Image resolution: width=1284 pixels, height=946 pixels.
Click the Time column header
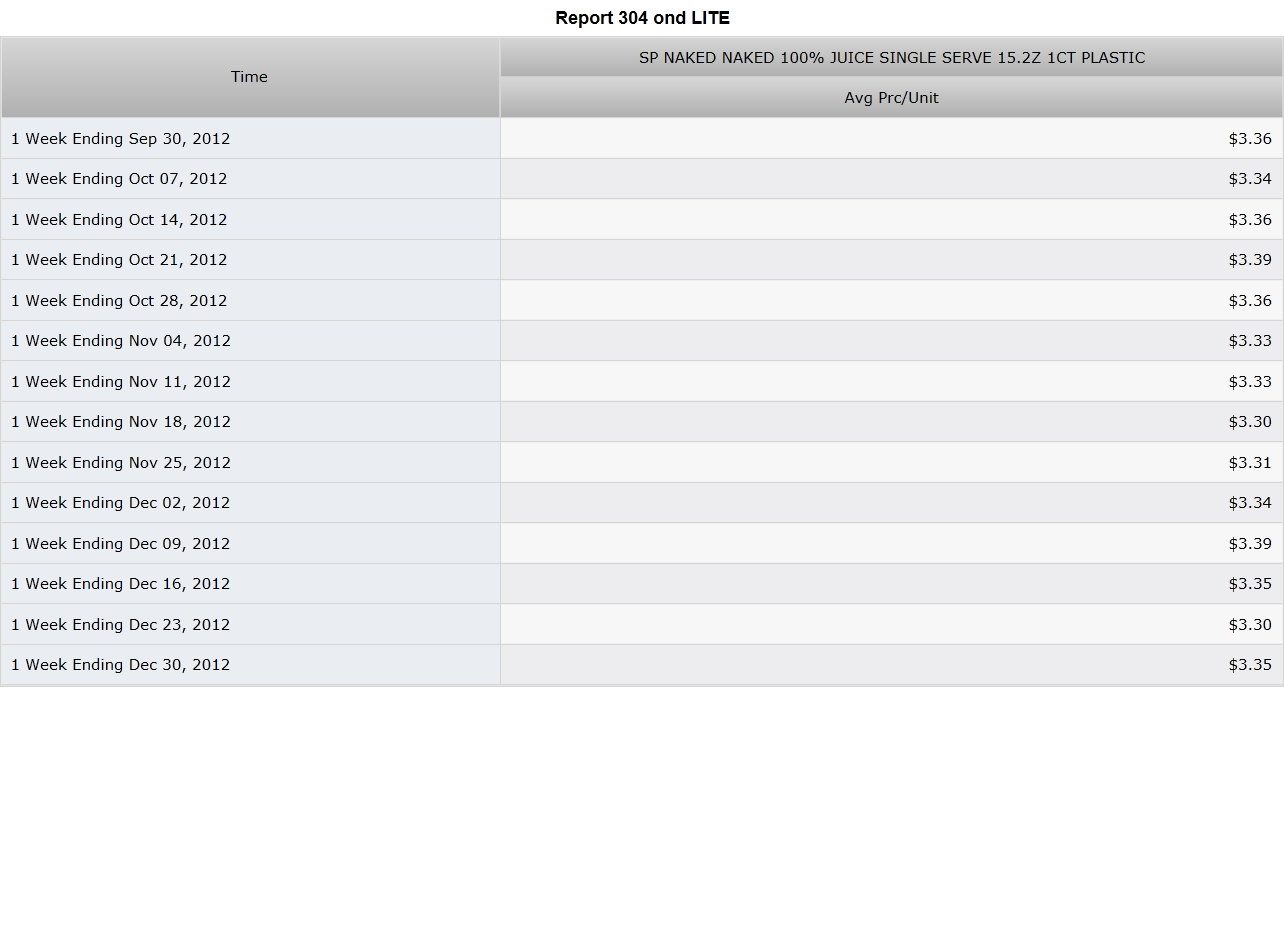tap(250, 77)
